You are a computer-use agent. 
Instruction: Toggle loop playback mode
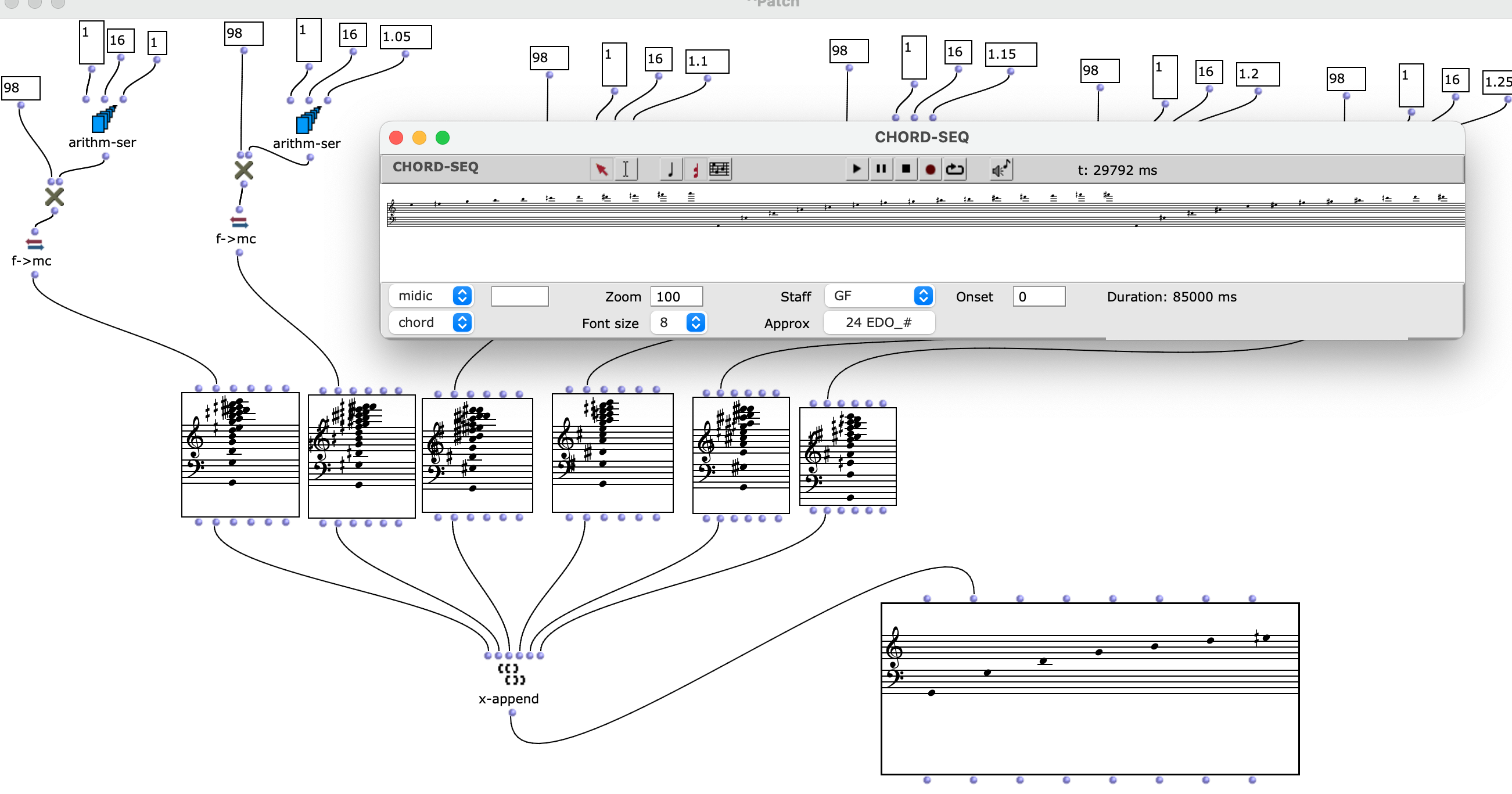(955, 169)
